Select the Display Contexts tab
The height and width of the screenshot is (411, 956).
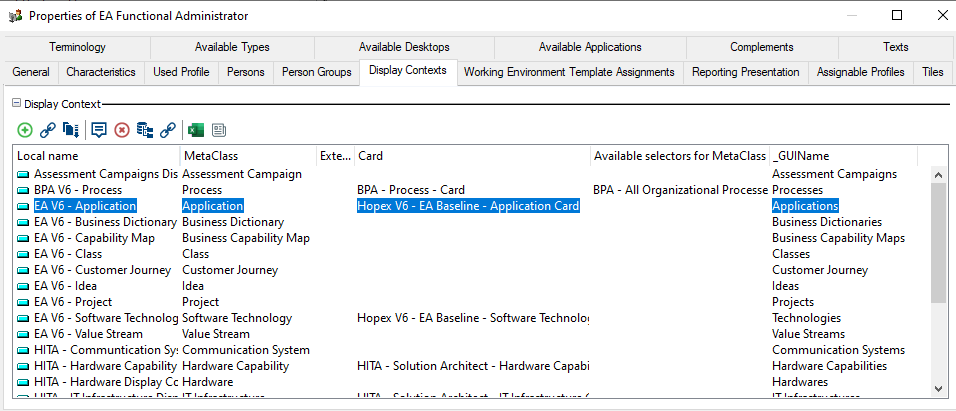click(x=408, y=71)
